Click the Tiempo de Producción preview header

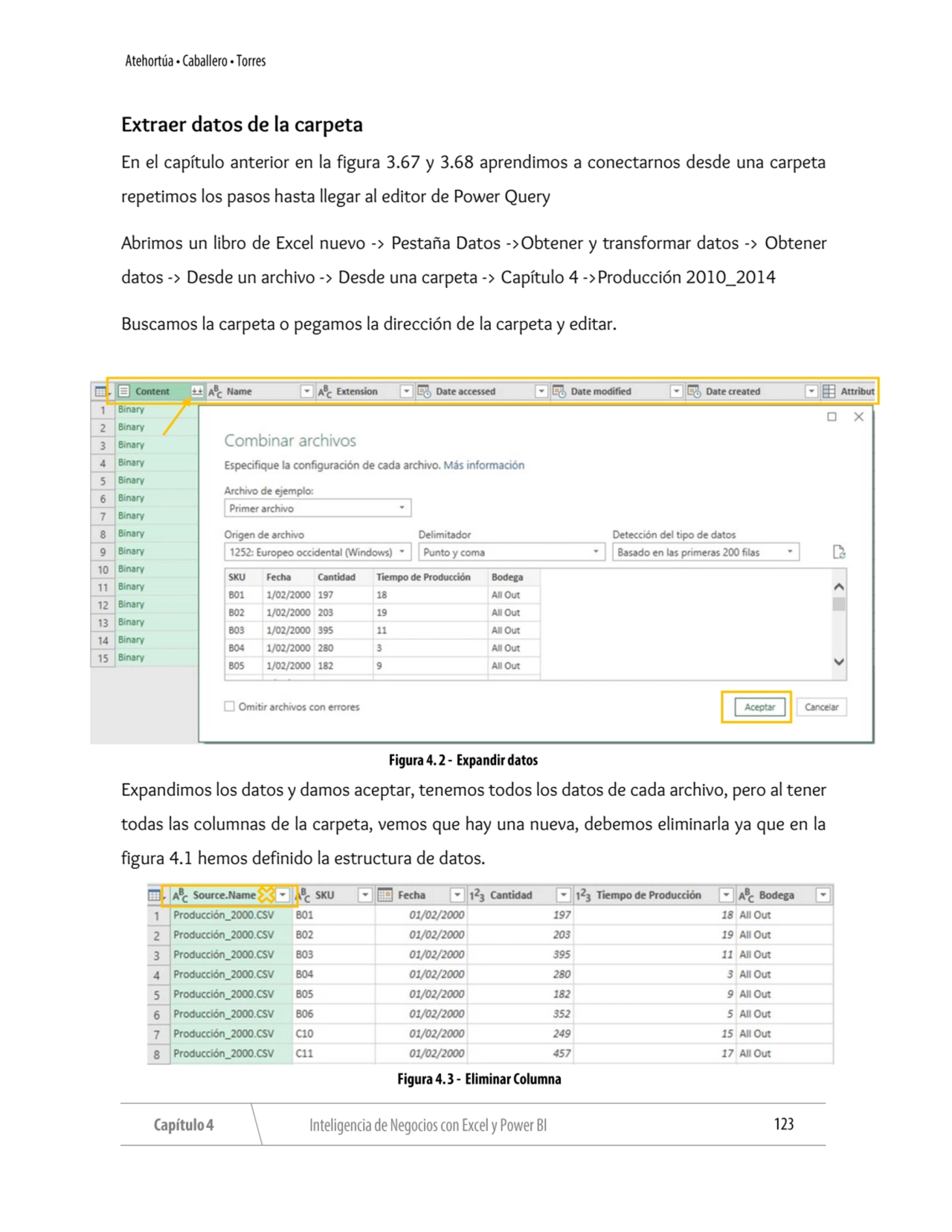[x=423, y=577]
